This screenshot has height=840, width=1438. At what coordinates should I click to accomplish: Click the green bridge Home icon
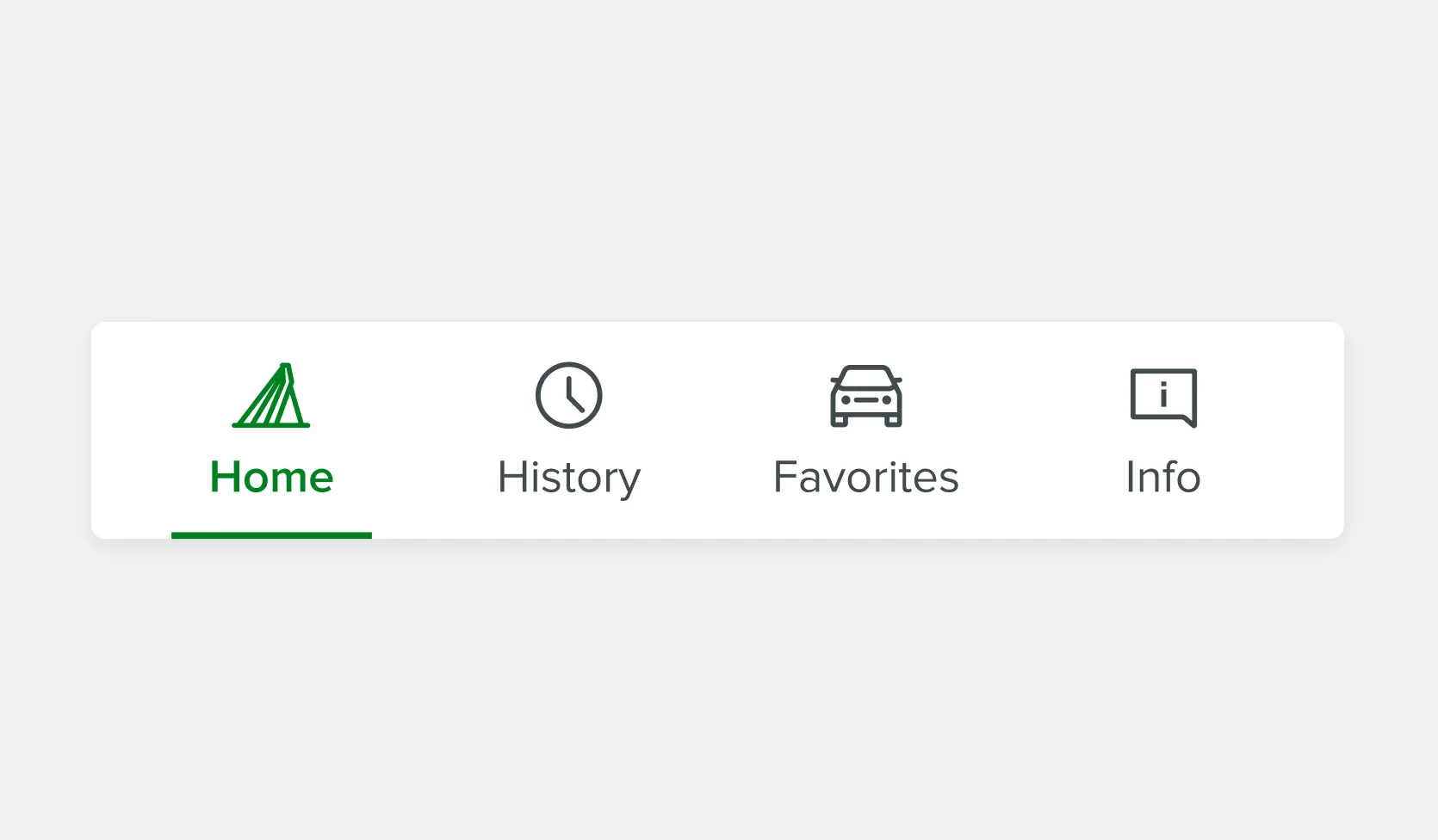(271, 397)
